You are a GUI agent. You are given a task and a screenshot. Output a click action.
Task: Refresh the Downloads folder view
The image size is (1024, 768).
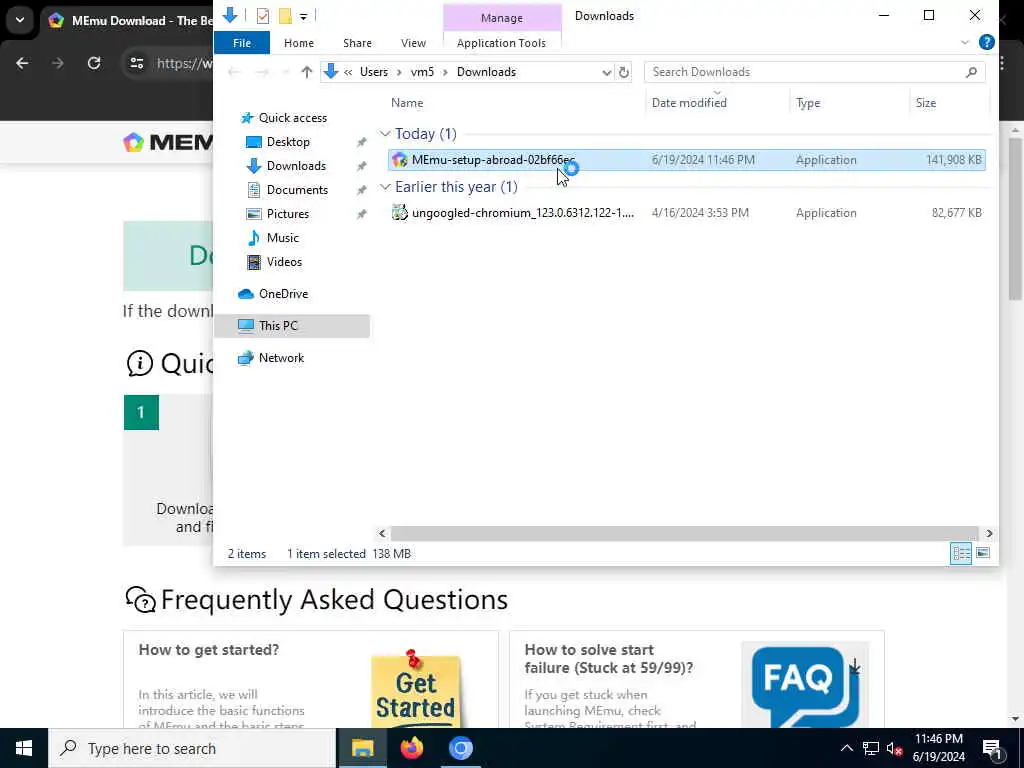coord(624,72)
